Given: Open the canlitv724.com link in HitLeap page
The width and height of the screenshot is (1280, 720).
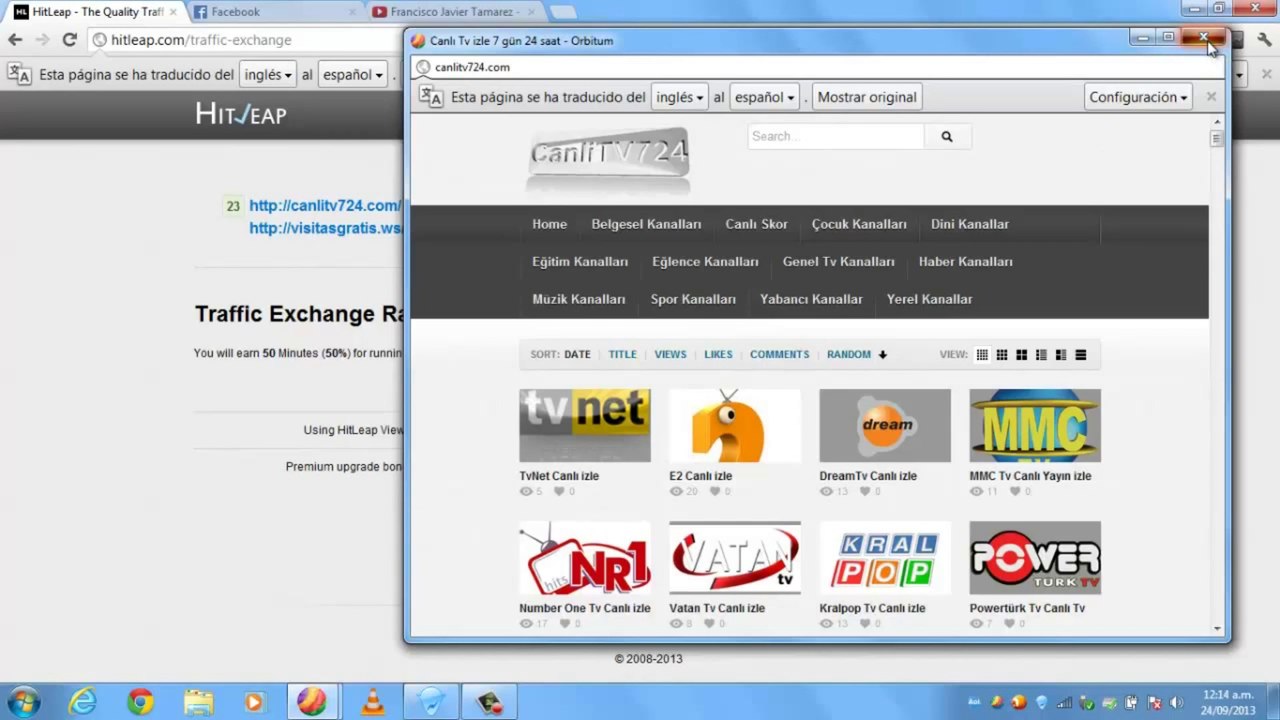Looking at the screenshot, I should click(325, 206).
